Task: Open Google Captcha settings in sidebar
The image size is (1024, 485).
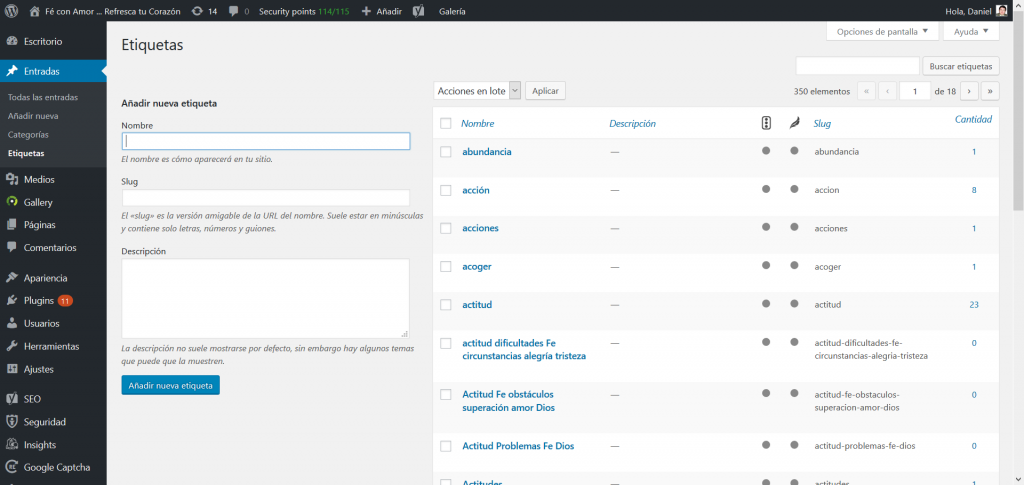Action: (56, 467)
